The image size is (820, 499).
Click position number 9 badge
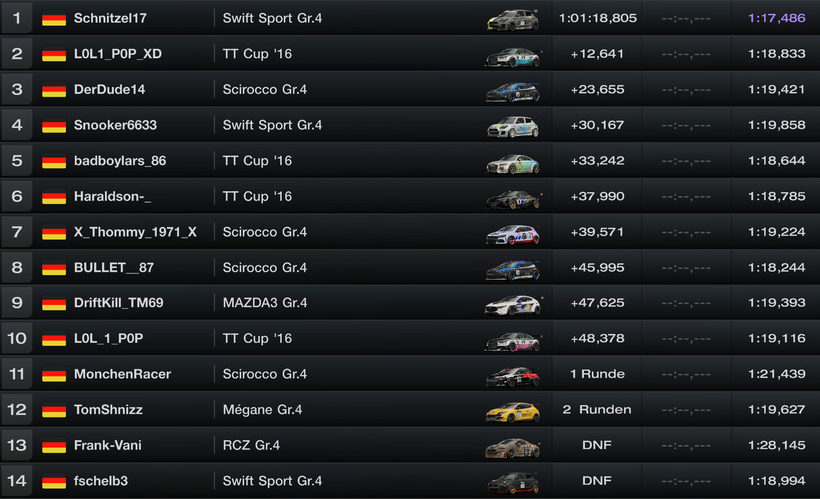16,303
